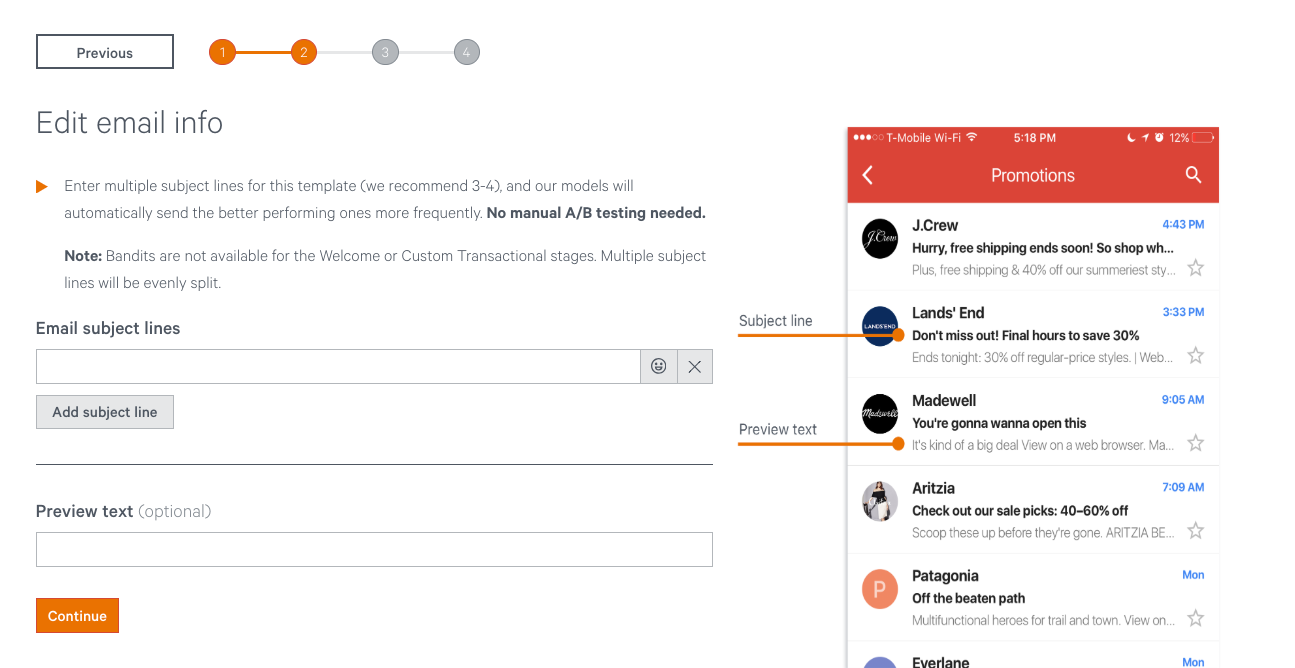Tap the battery icon in the phone status bar

[1203, 137]
